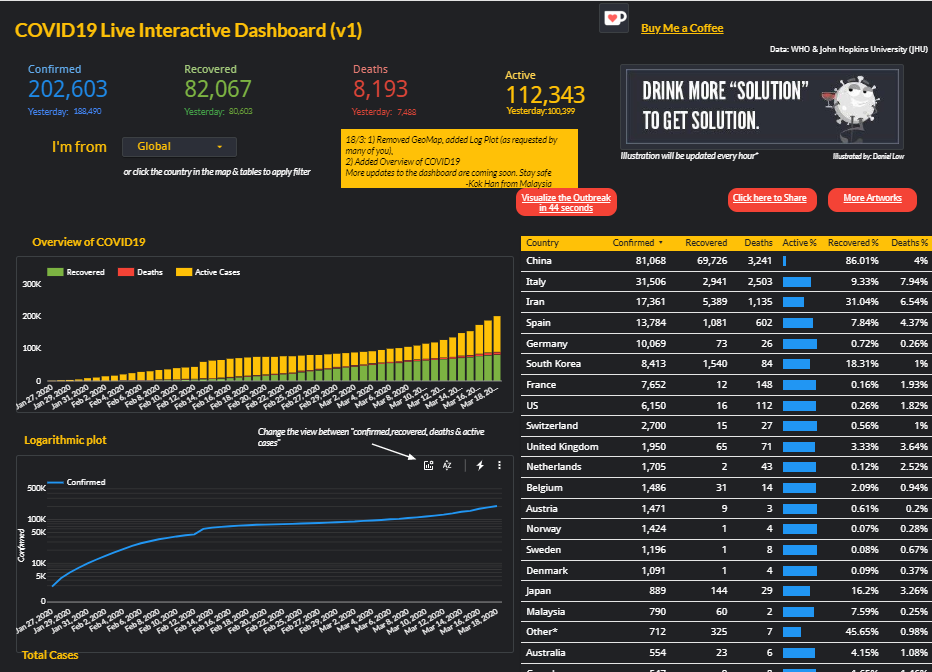Viewport: 932px width, 672px height.
Task: Open the Global country dropdown
Action: (179, 147)
